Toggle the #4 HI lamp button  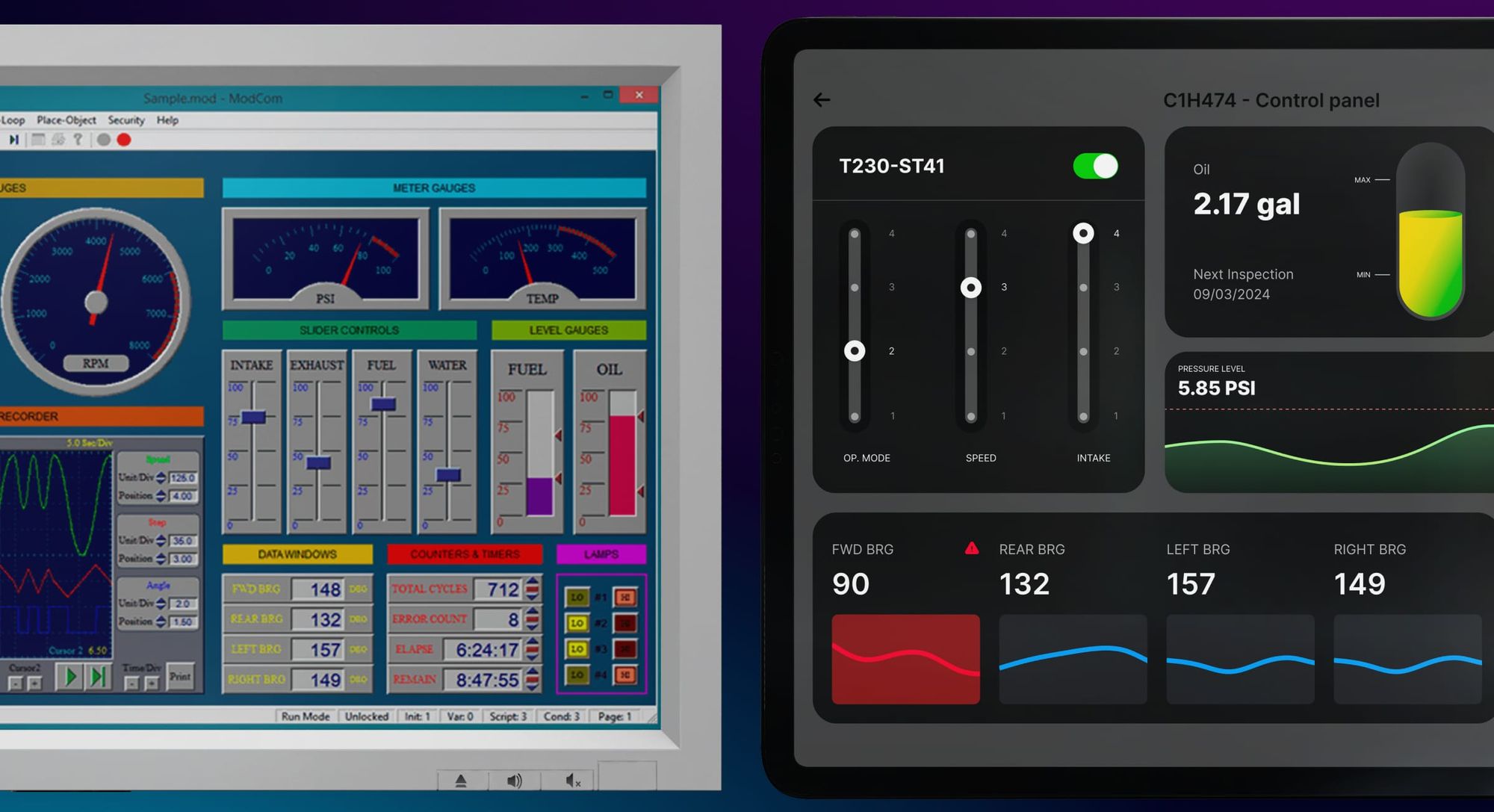pos(625,675)
